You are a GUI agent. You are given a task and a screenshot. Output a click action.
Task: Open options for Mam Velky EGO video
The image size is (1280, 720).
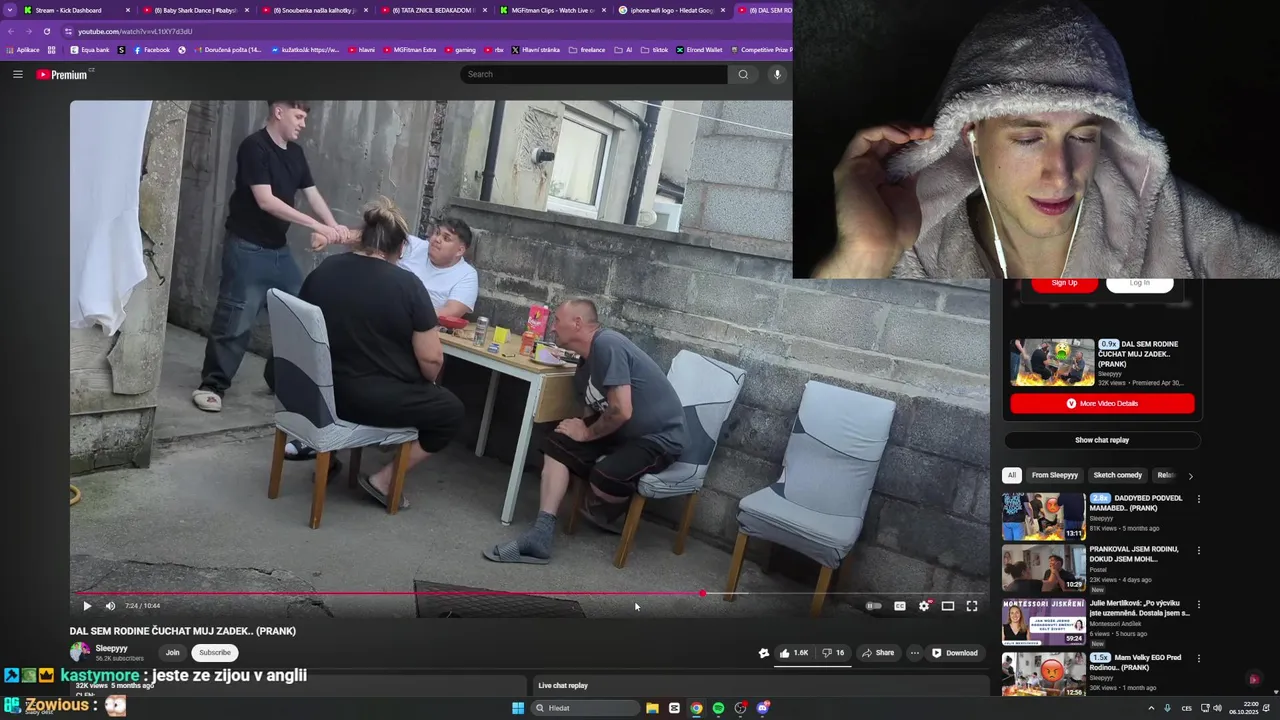1199,658
